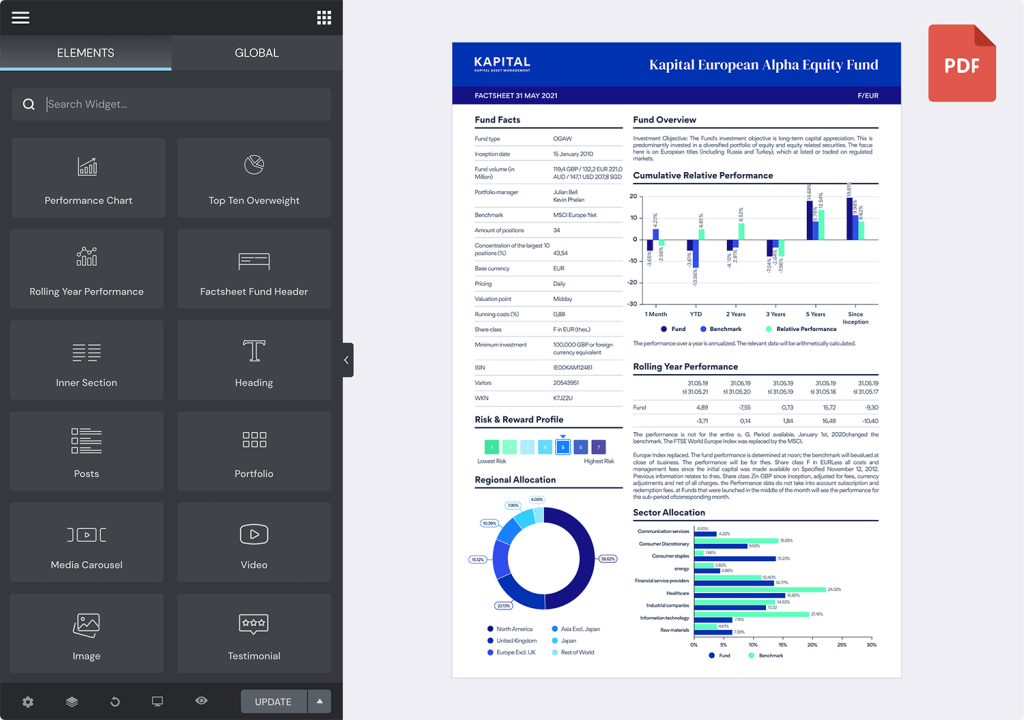Click the Regional Allocation heading
Viewport: 1024px width, 720px height.
click(x=515, y=480)
